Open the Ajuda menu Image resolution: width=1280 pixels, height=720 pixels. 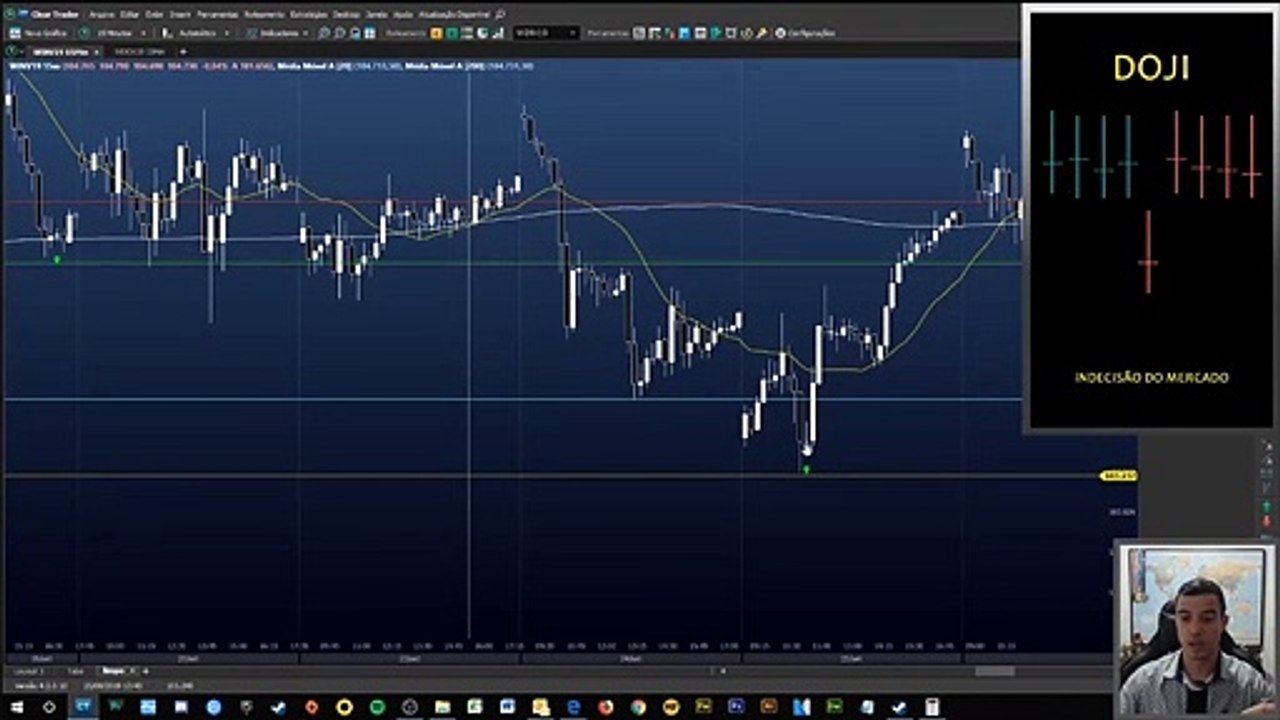click(x=402, y=15)
